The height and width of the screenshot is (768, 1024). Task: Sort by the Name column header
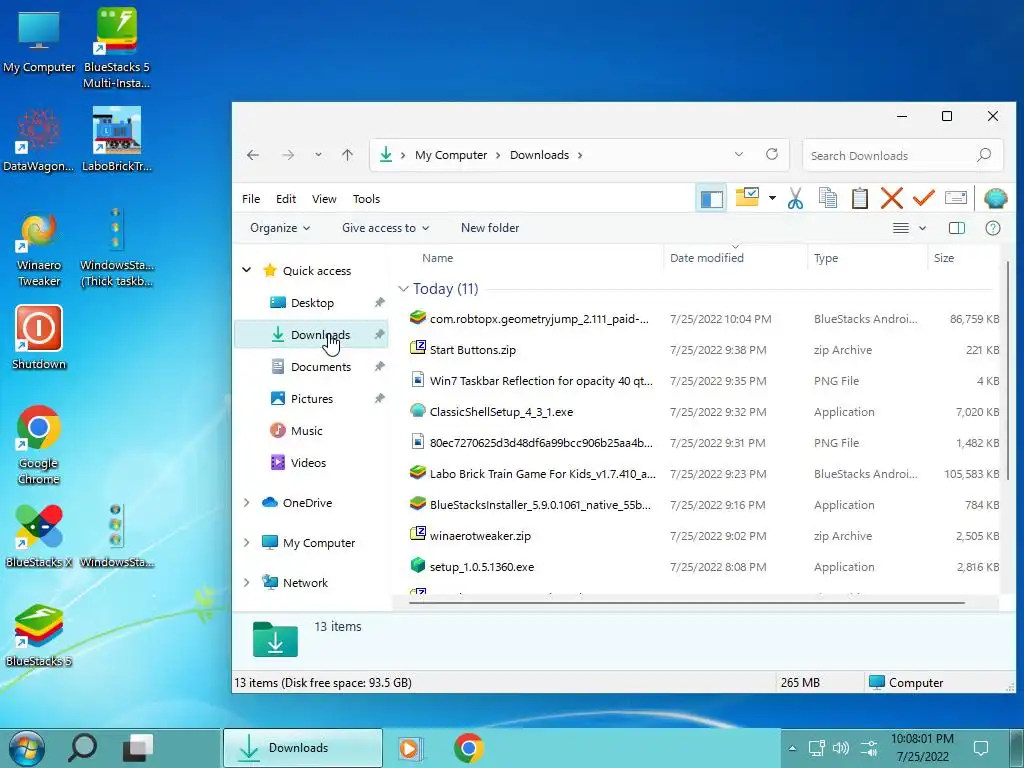pos(438,258)
